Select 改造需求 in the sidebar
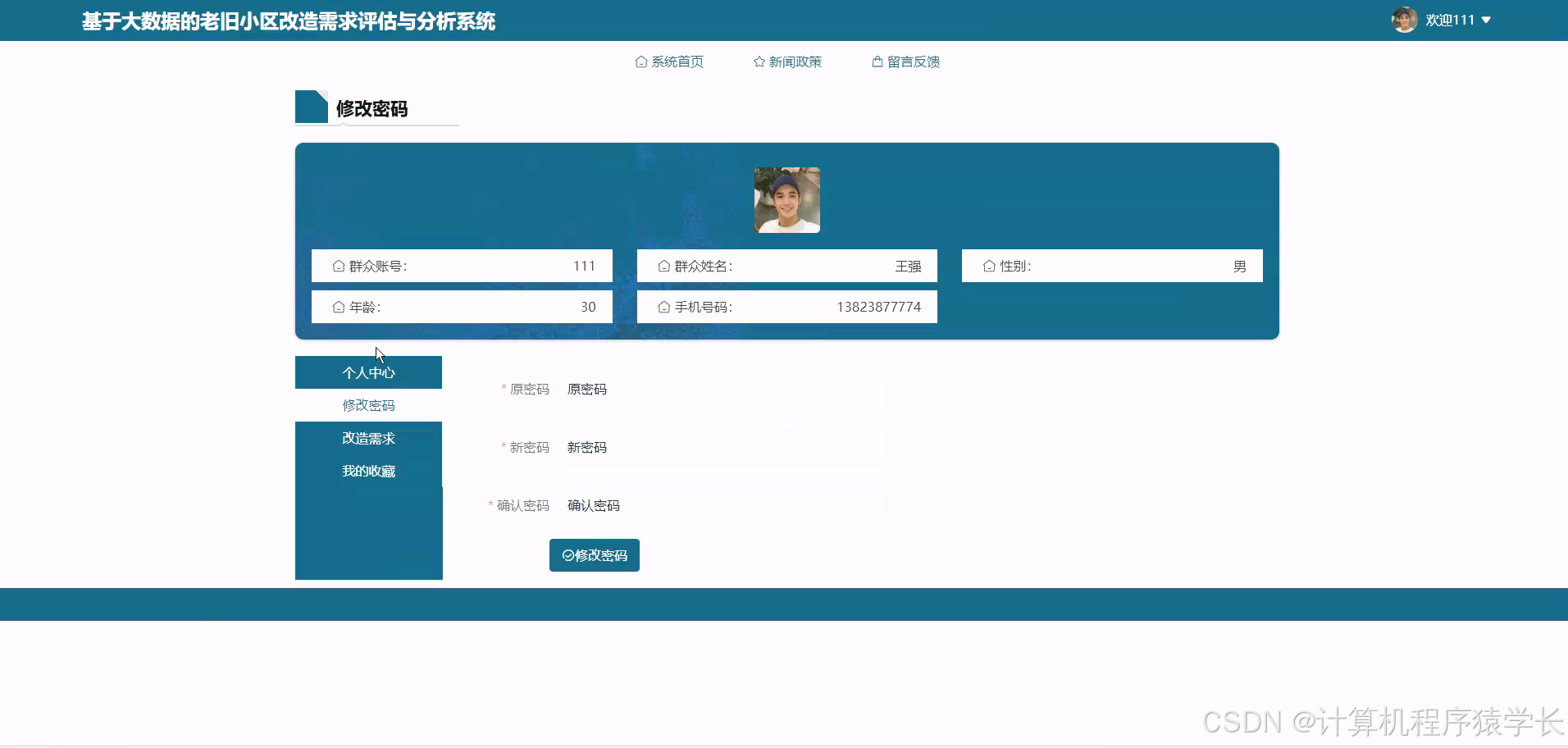The image size is (1568, 748). (368, 438)
